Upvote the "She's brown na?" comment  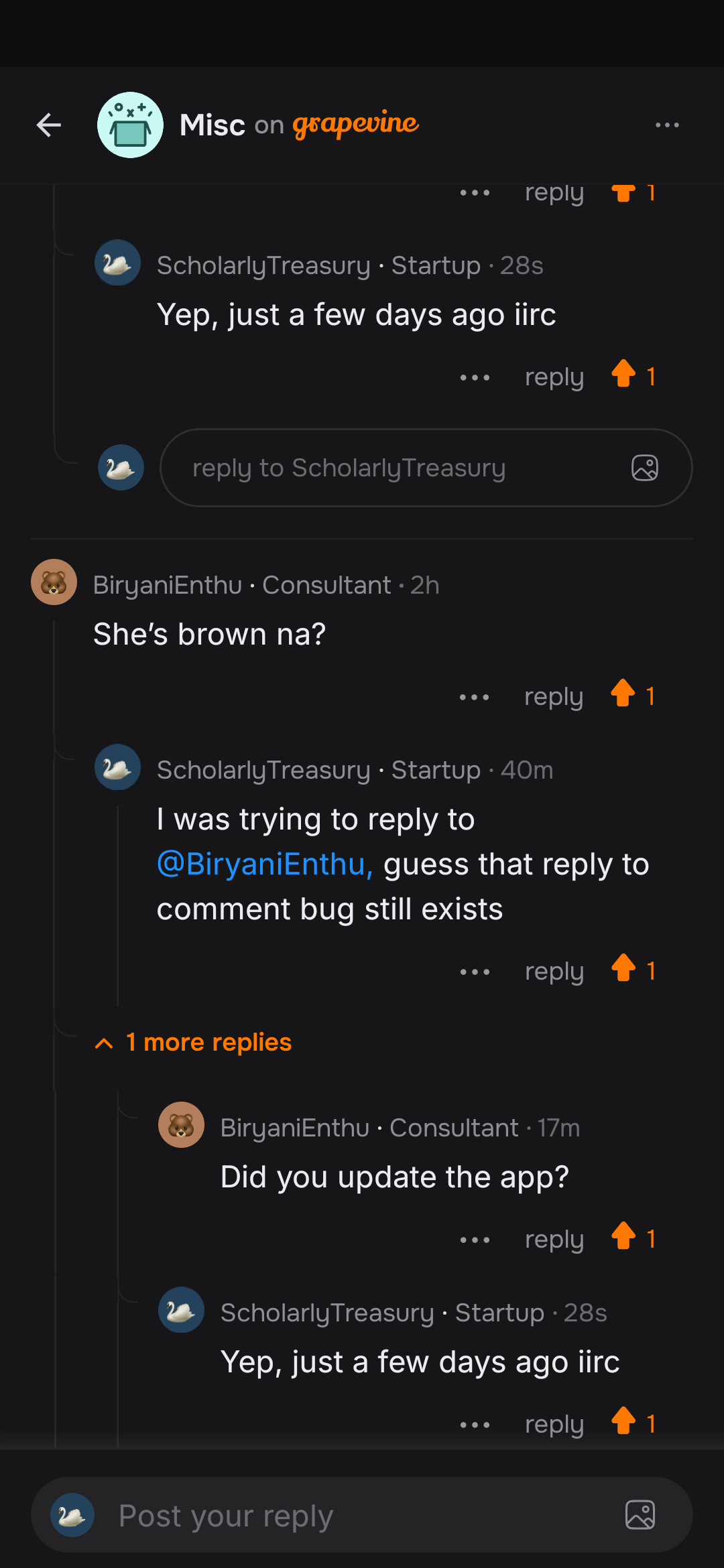point(623,694)
